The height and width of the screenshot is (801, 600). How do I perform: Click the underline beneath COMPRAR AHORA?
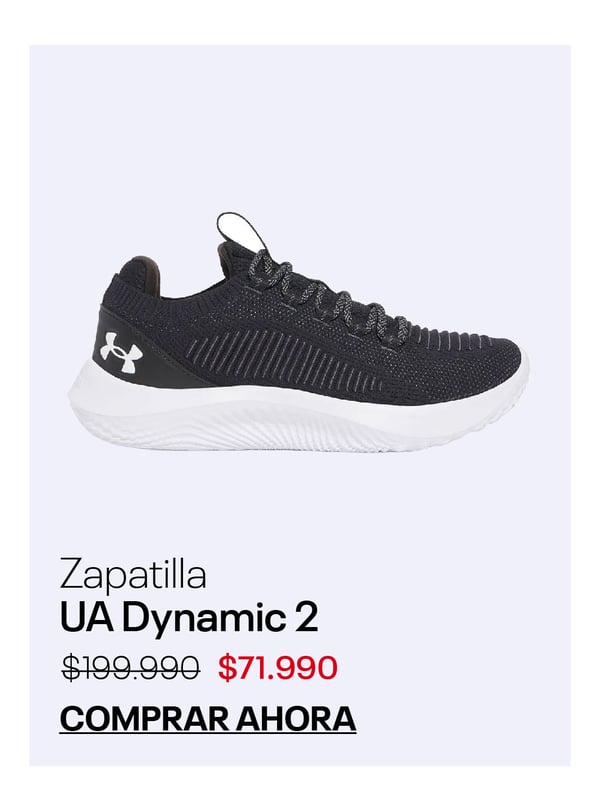coord(207,735)
